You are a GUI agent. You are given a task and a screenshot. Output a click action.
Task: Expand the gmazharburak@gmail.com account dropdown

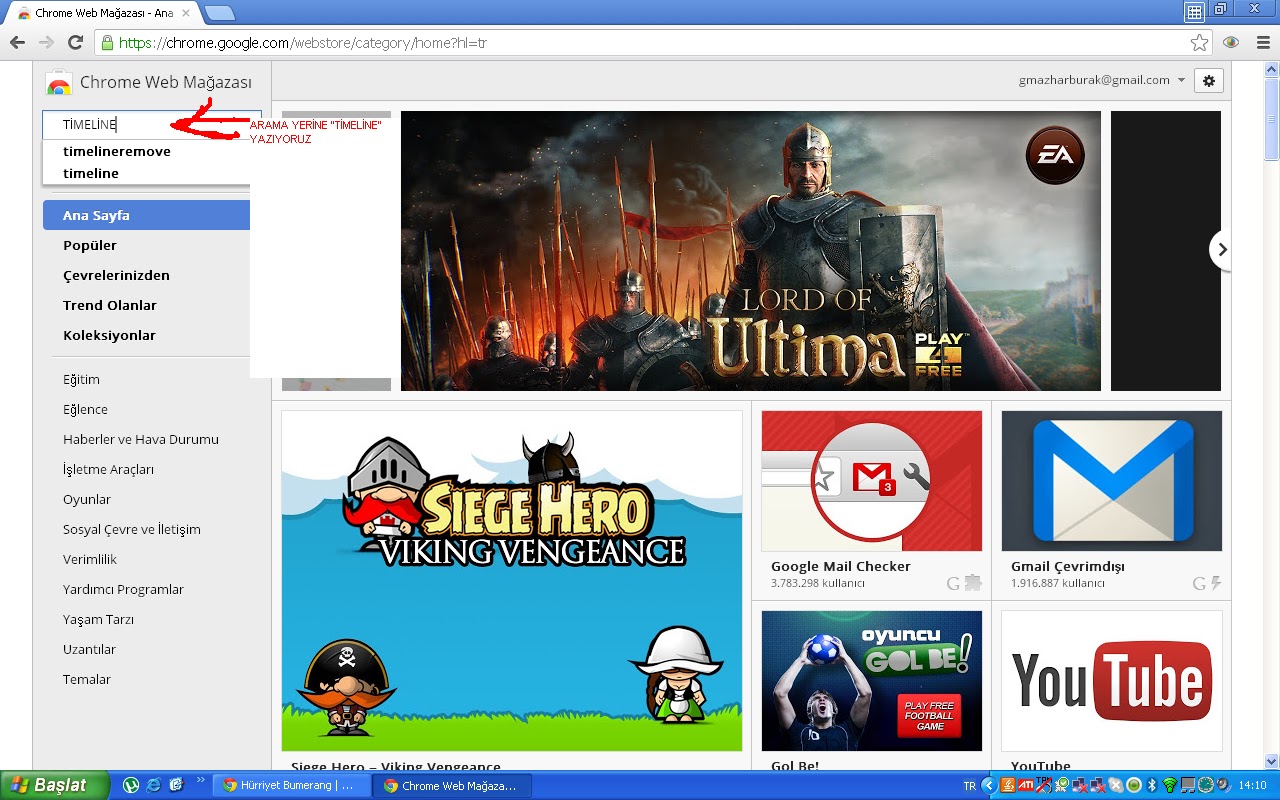[x=1102, y=80]
